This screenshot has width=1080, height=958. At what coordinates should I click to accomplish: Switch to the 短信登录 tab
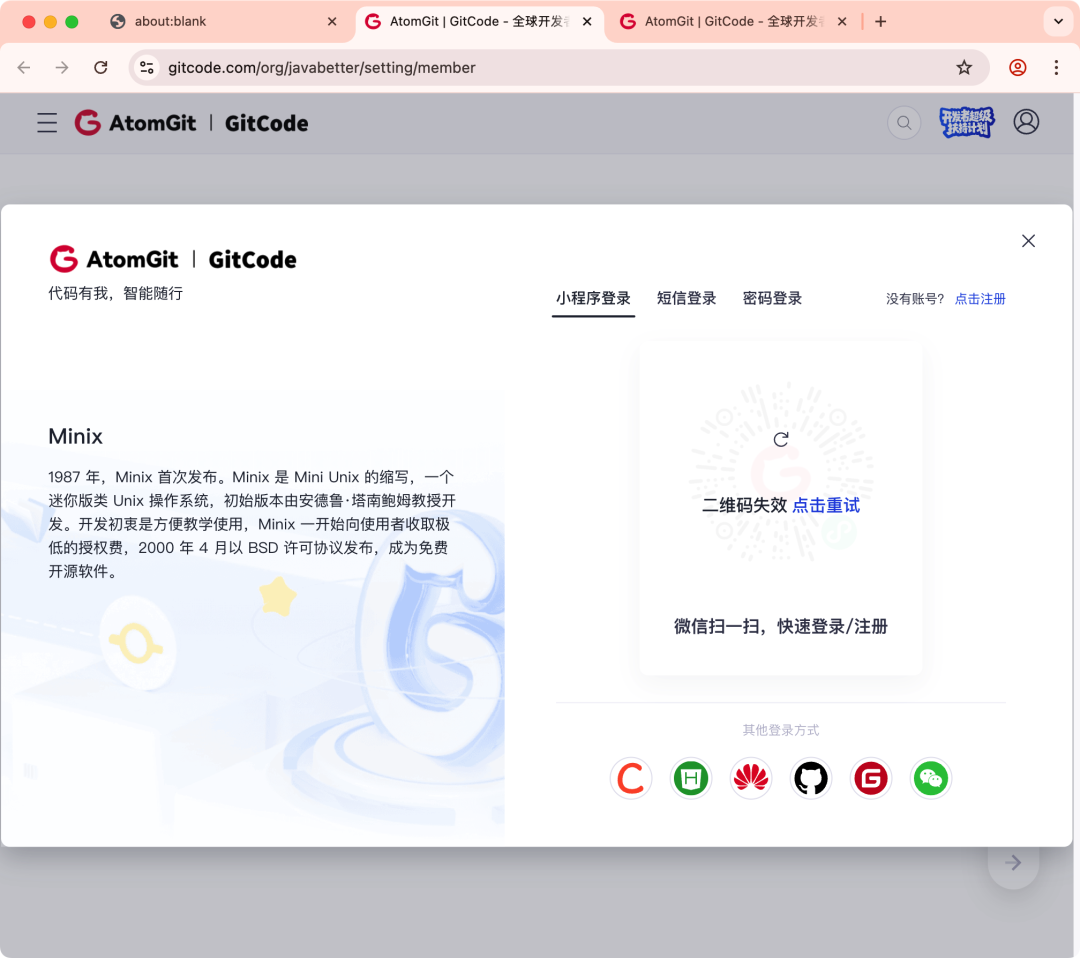point(687,298)
